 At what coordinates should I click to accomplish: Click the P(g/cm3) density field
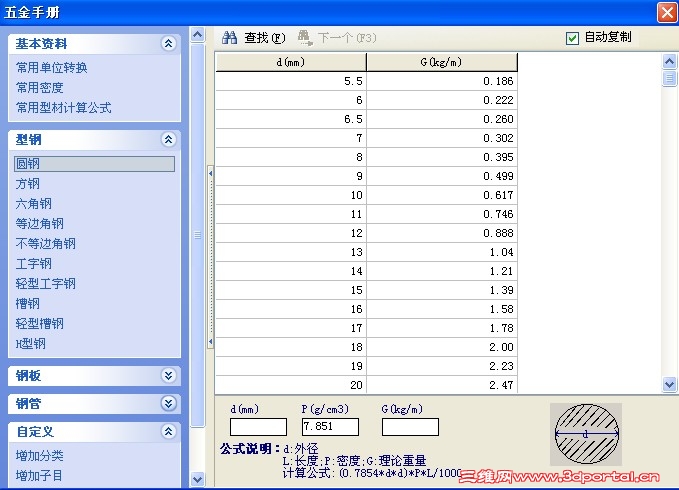(330, 427)
